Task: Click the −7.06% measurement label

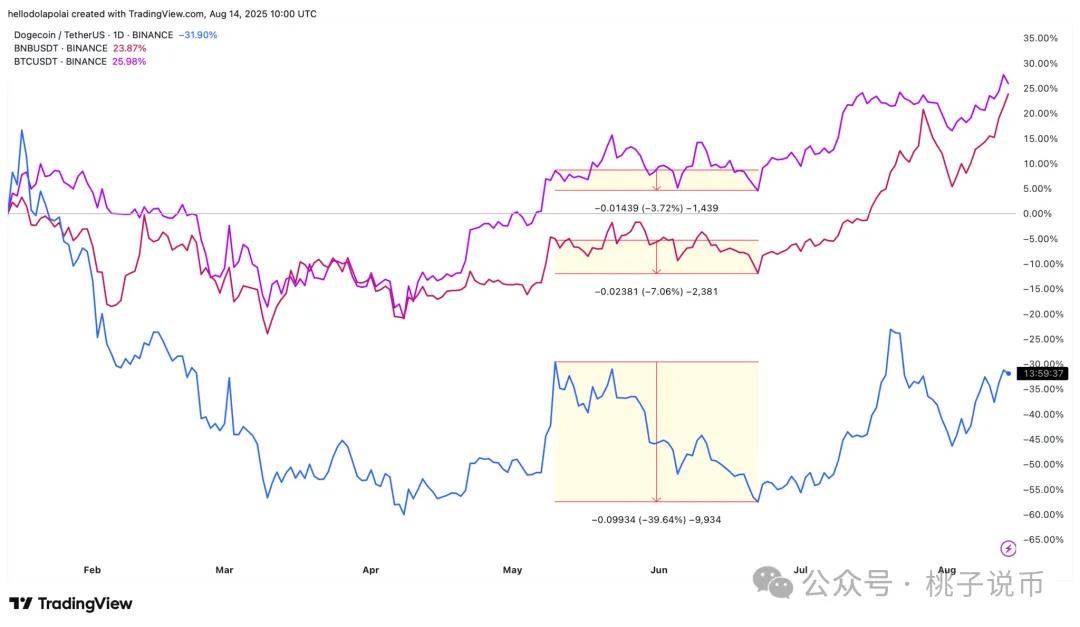Action: pos(656,291)
